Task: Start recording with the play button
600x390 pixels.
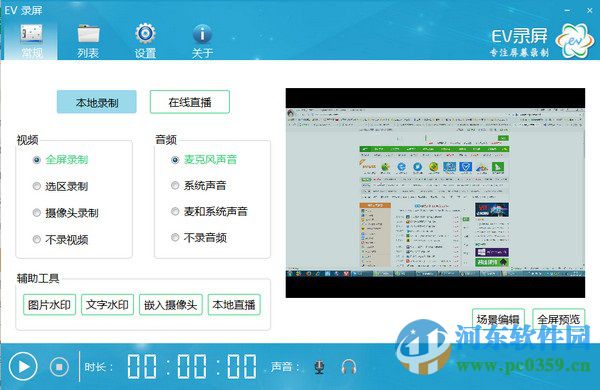Action: point(23,367)
